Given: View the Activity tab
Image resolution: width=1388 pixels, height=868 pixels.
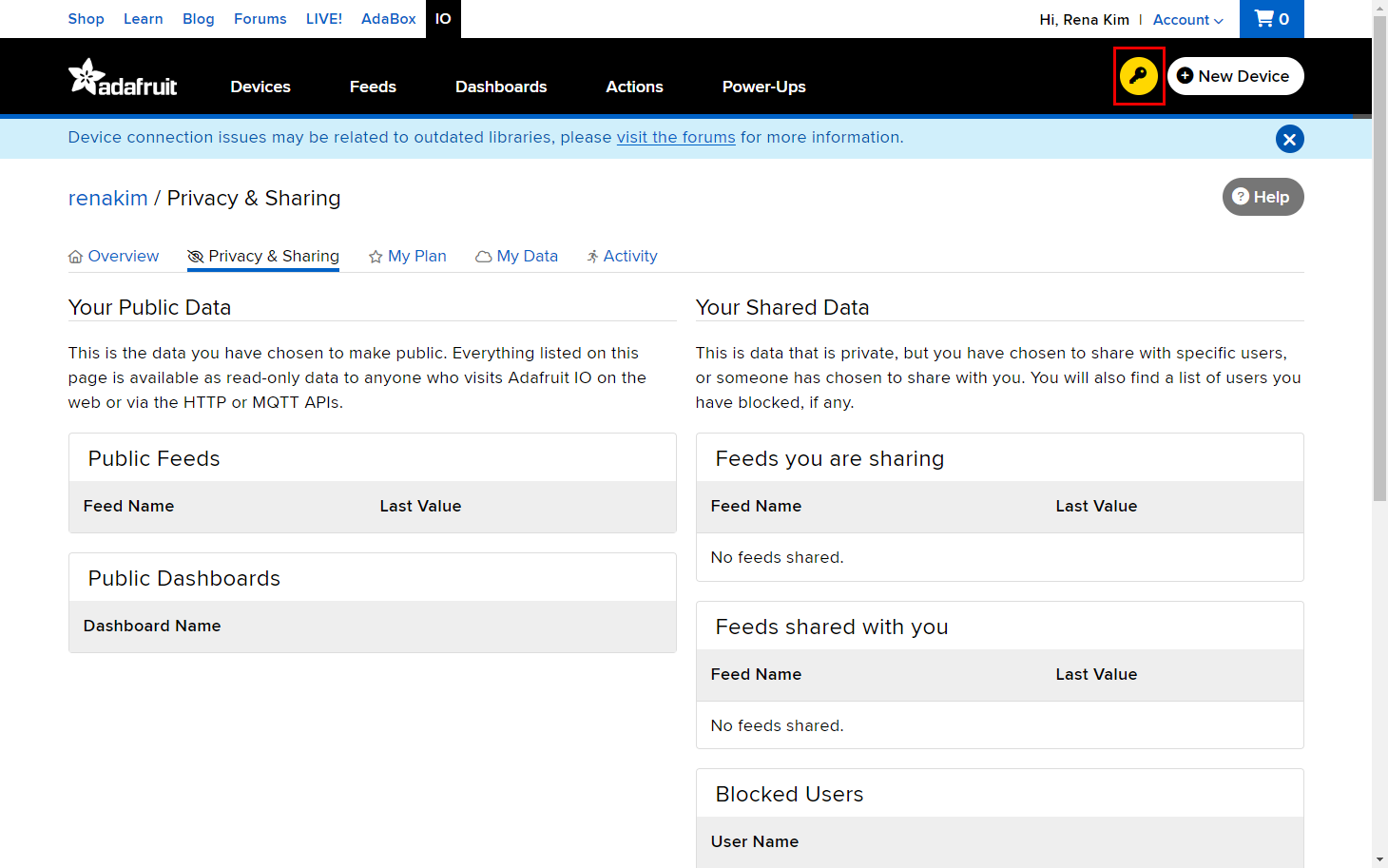Looking at the screenshot, I should (622, 256).
